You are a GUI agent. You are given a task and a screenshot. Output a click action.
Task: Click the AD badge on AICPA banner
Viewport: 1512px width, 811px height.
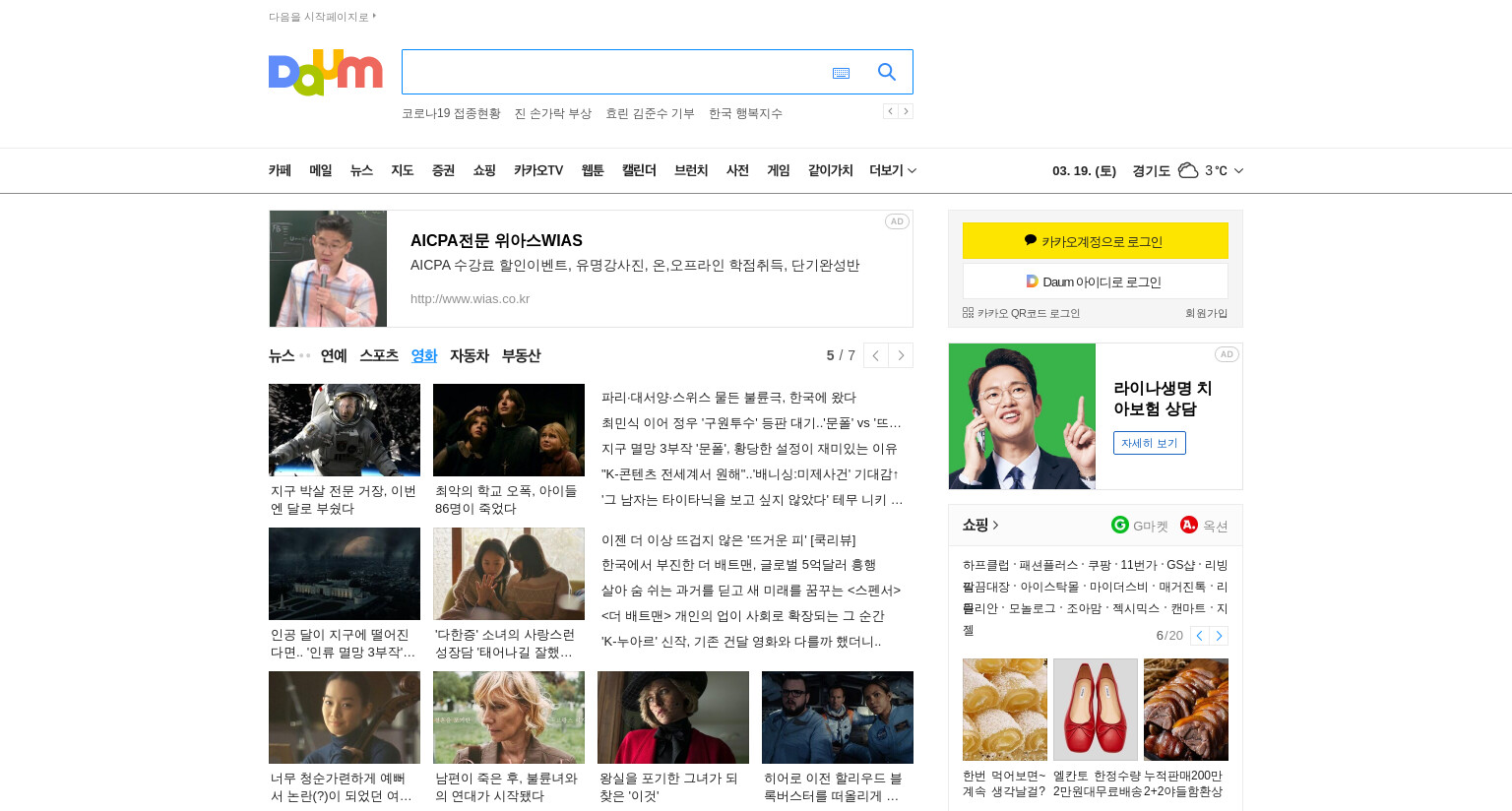897,221
